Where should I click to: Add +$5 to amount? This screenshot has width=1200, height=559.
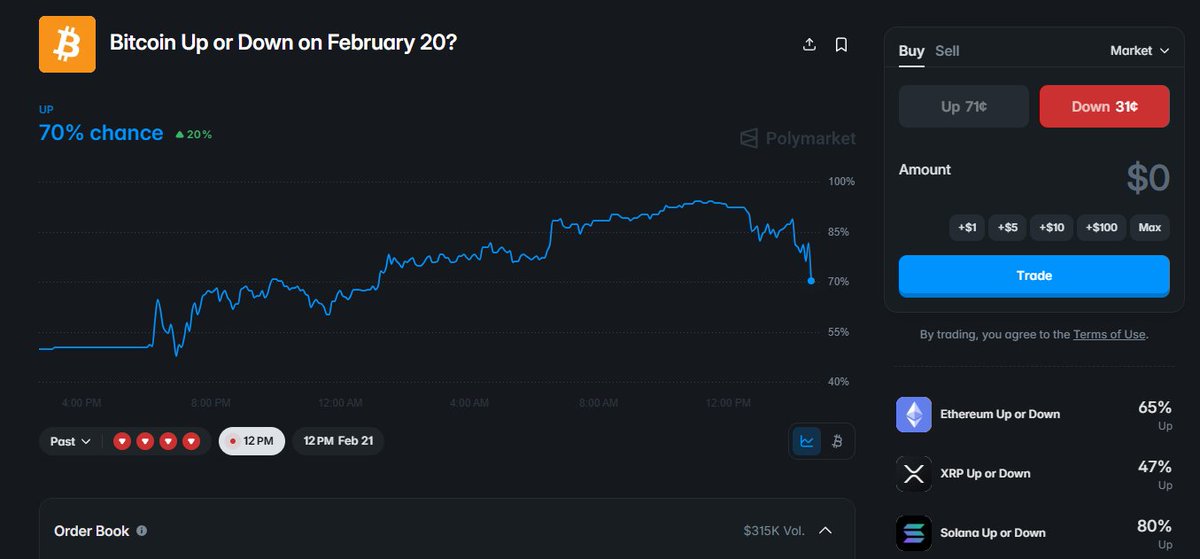[1008, 228]
